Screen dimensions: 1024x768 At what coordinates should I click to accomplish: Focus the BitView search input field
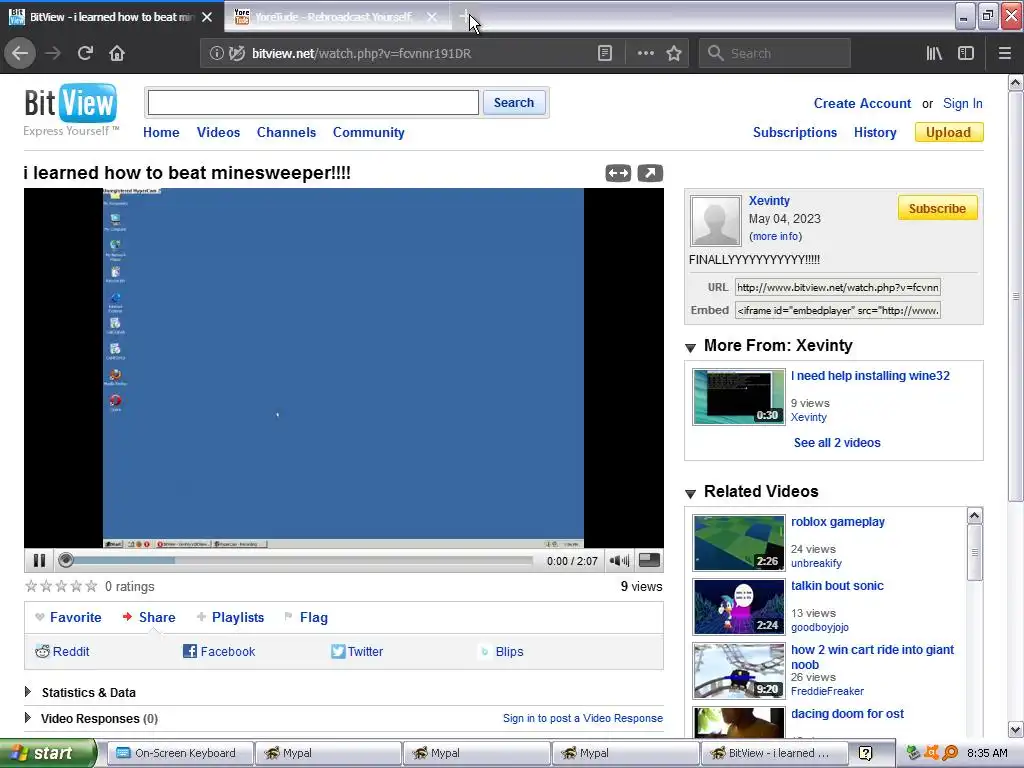(313, 103)
